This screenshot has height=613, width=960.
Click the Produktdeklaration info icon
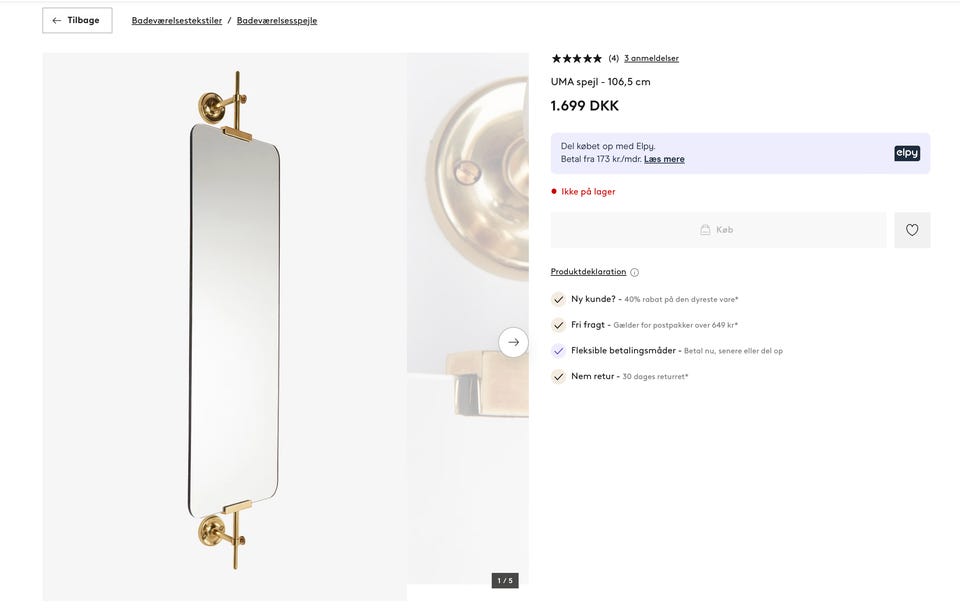(x=634, y=272)
